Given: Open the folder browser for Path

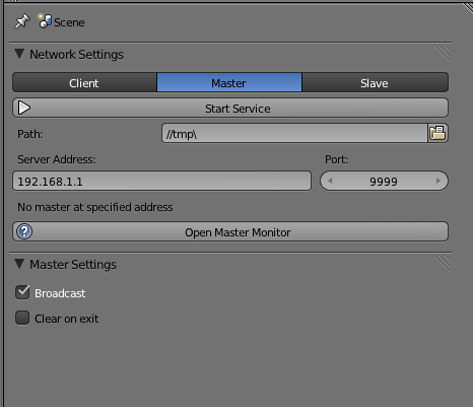Looking at the screenshot, I should (x=438, y=133).
